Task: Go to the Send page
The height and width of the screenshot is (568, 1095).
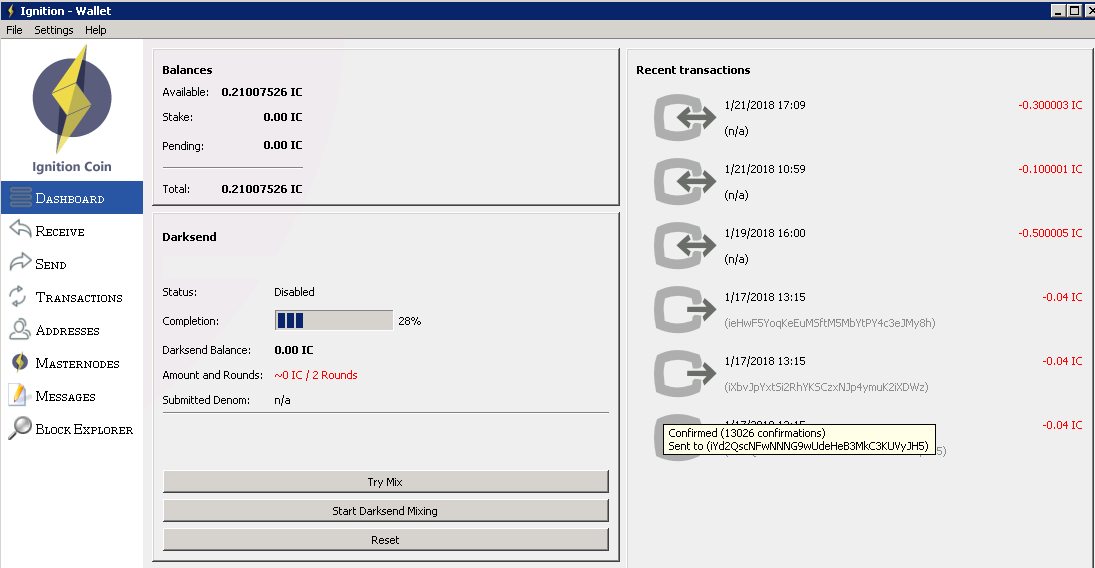Action: point(72,263)
